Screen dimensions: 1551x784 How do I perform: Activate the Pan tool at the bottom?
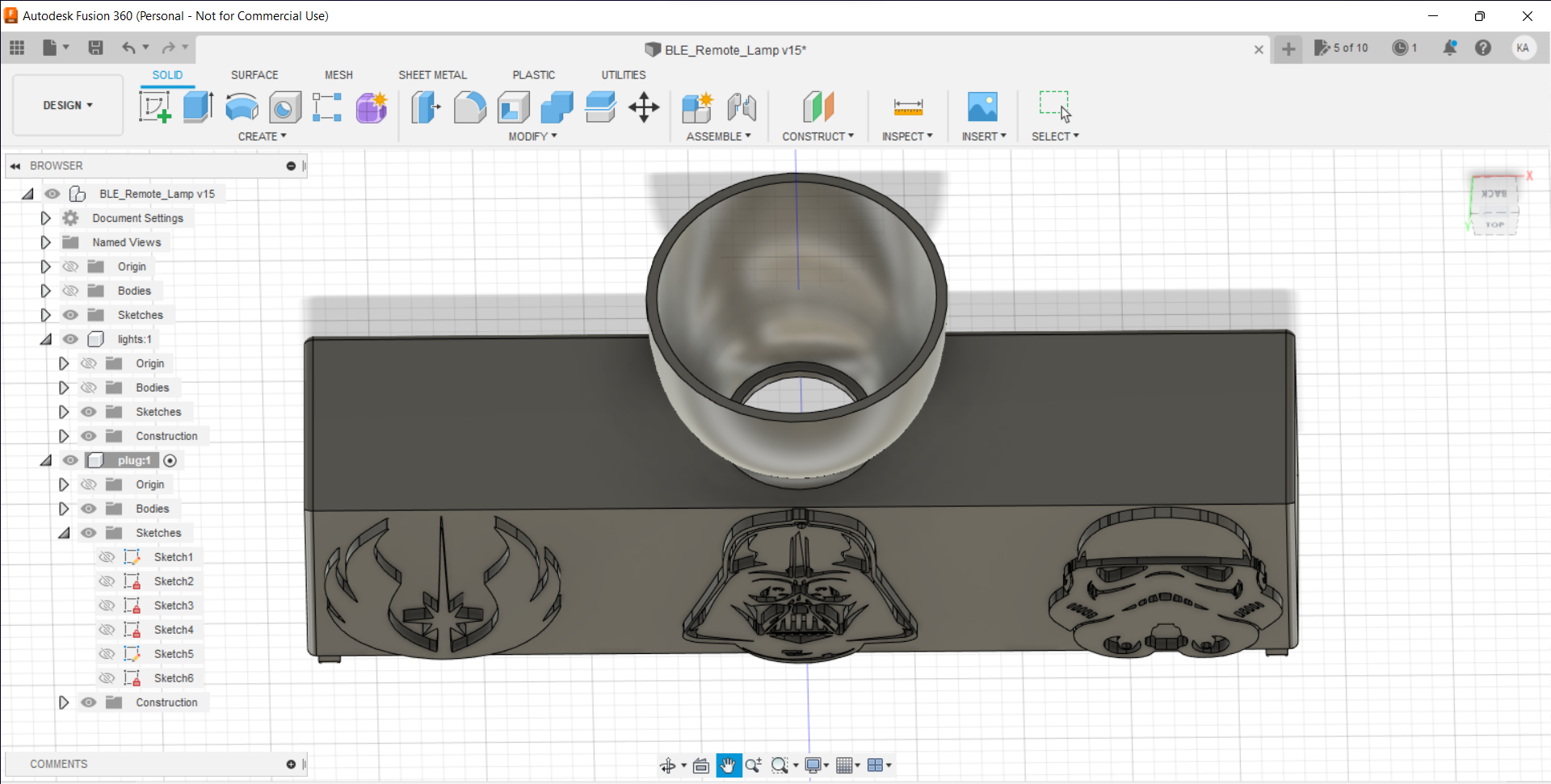729,765
